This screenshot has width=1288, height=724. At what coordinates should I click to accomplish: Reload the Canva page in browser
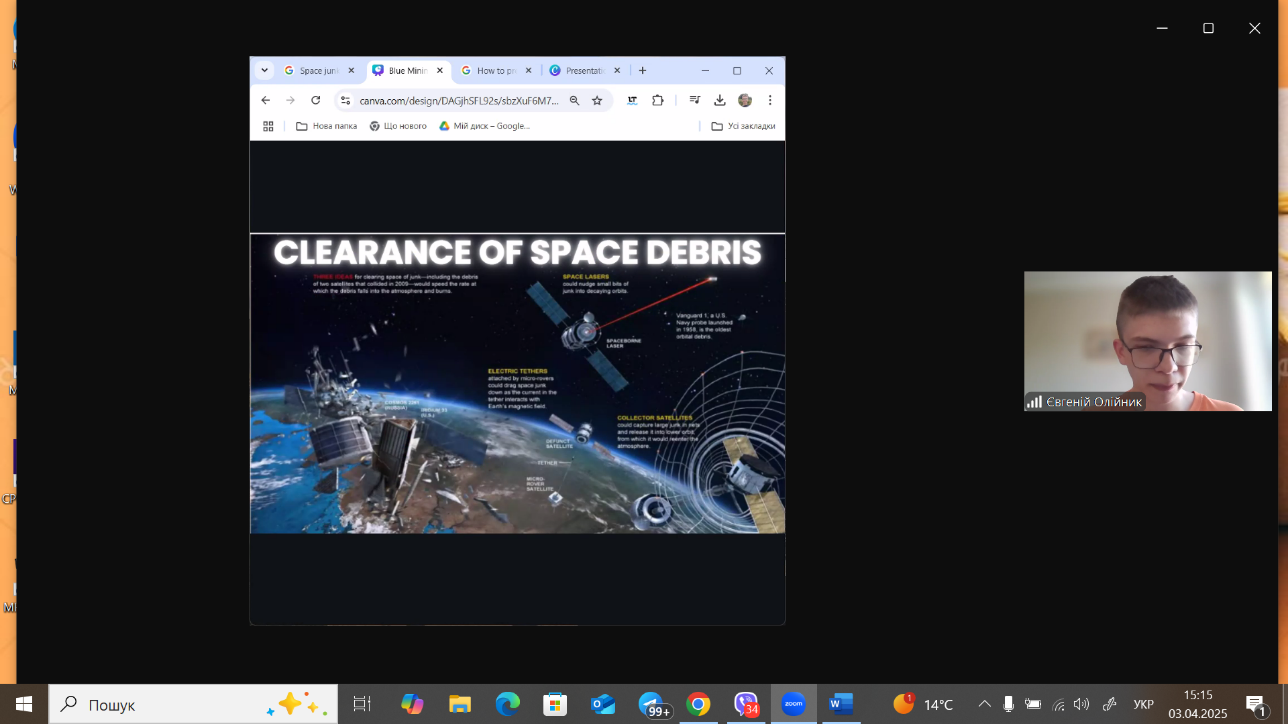(316, 100)
